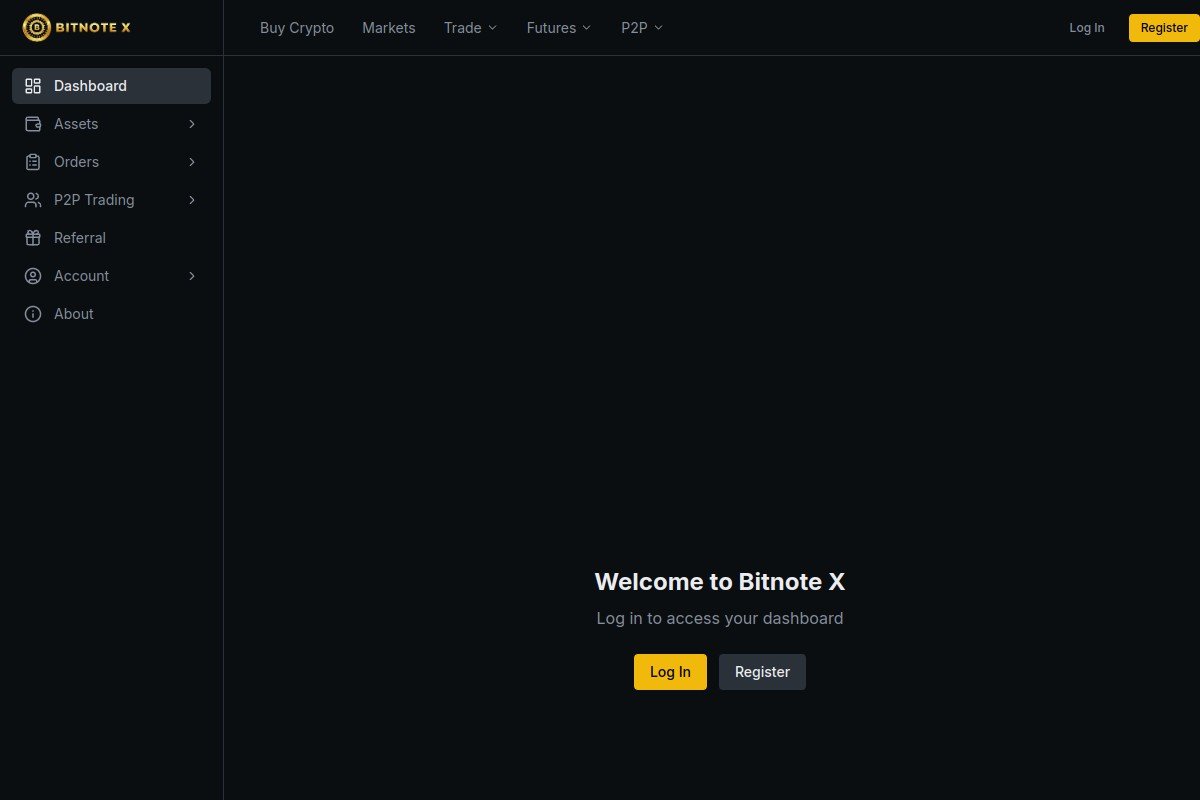Expand the P2P Trading chevron

coord(192,200)
